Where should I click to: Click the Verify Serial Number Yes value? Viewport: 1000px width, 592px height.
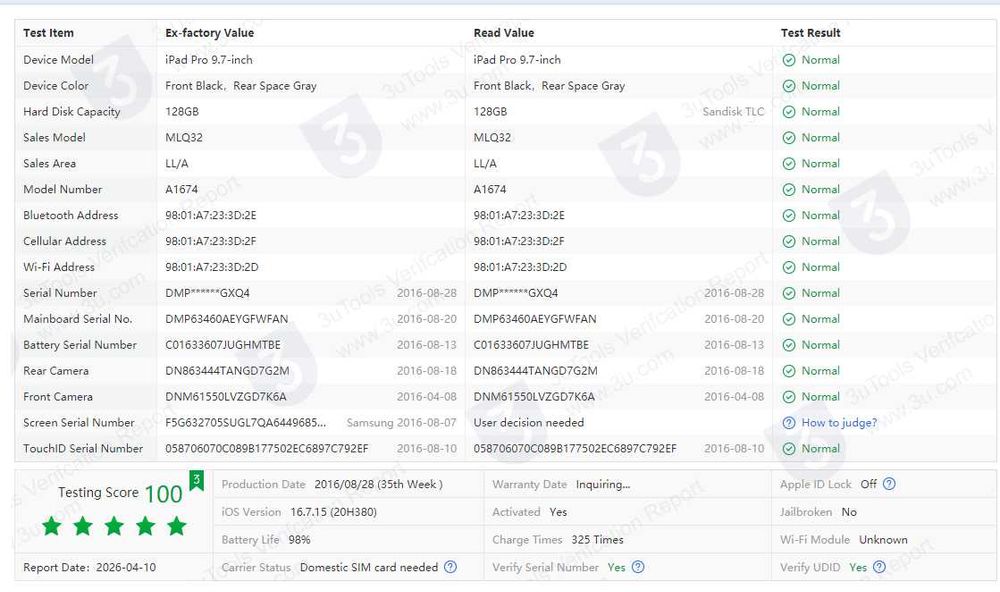point(616,567)
